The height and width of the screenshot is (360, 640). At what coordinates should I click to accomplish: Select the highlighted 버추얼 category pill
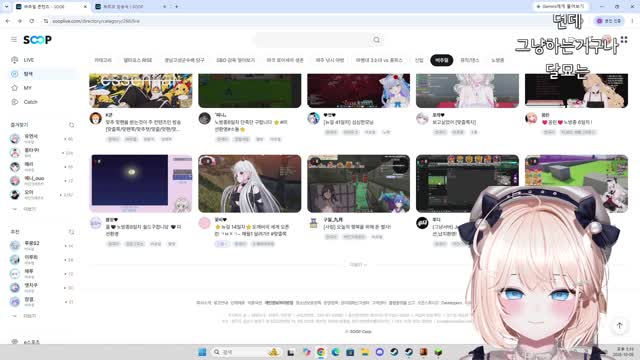[442, 60]
